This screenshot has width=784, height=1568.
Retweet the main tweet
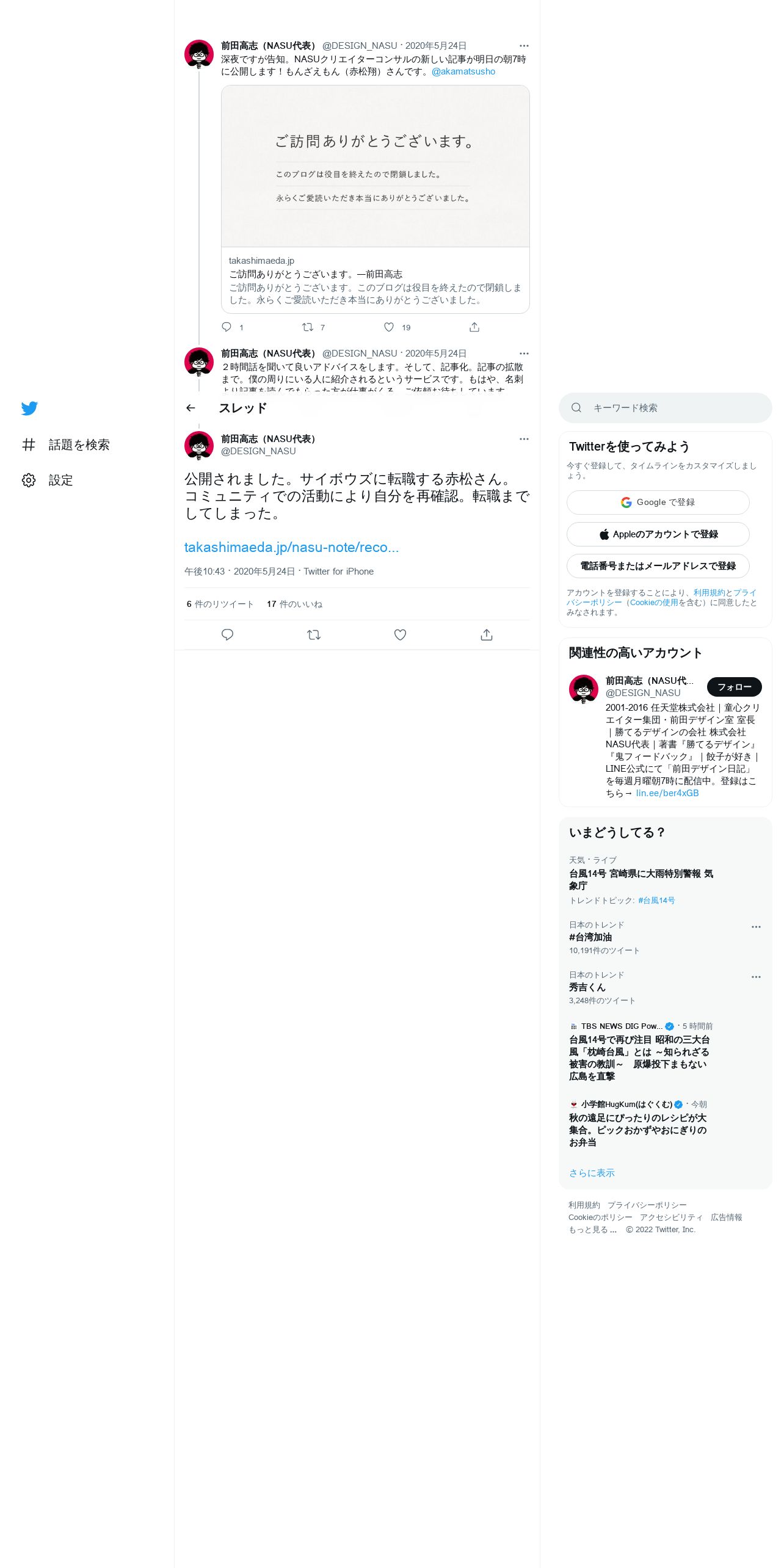(314, 635)
